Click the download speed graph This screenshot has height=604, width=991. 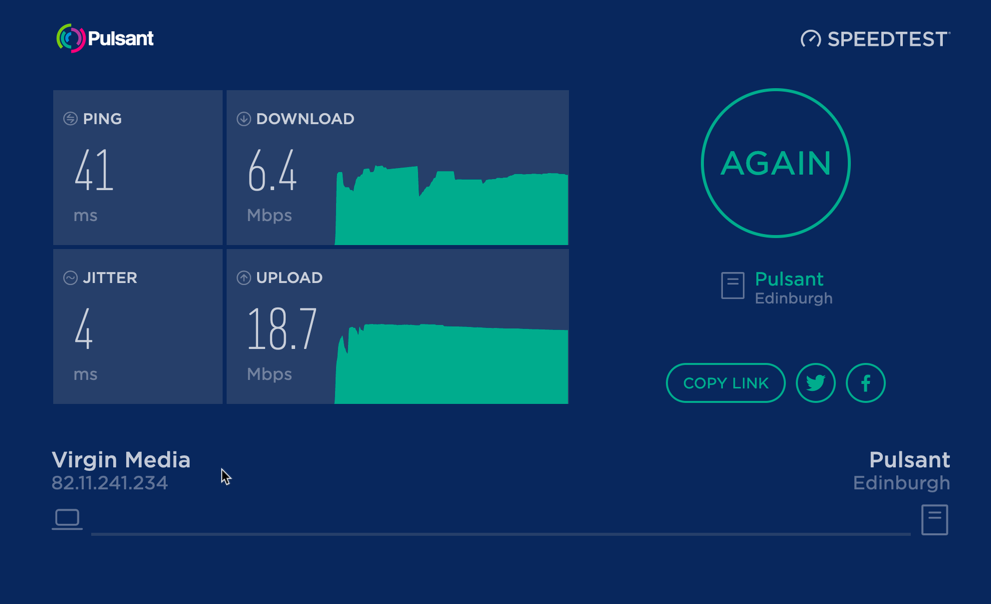tap(451, 205)
